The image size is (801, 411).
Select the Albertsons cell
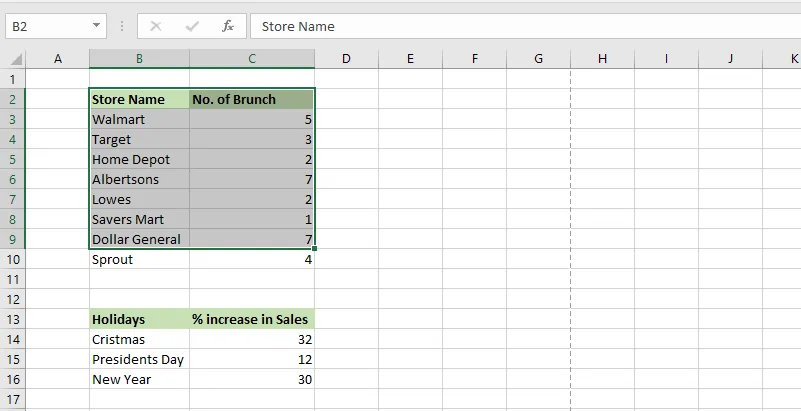point(139,179)
